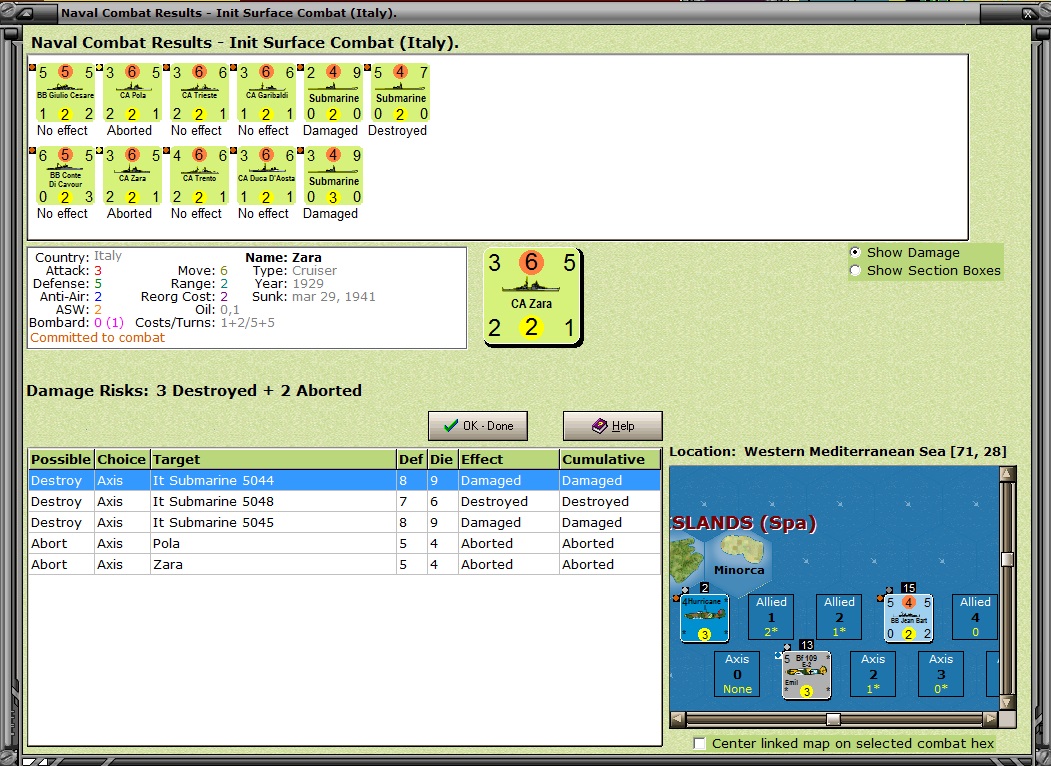The width and height of the screenshot is (1051, 766).
Task: Click the large CA Zara detail counter
Action: coord(533,297)
